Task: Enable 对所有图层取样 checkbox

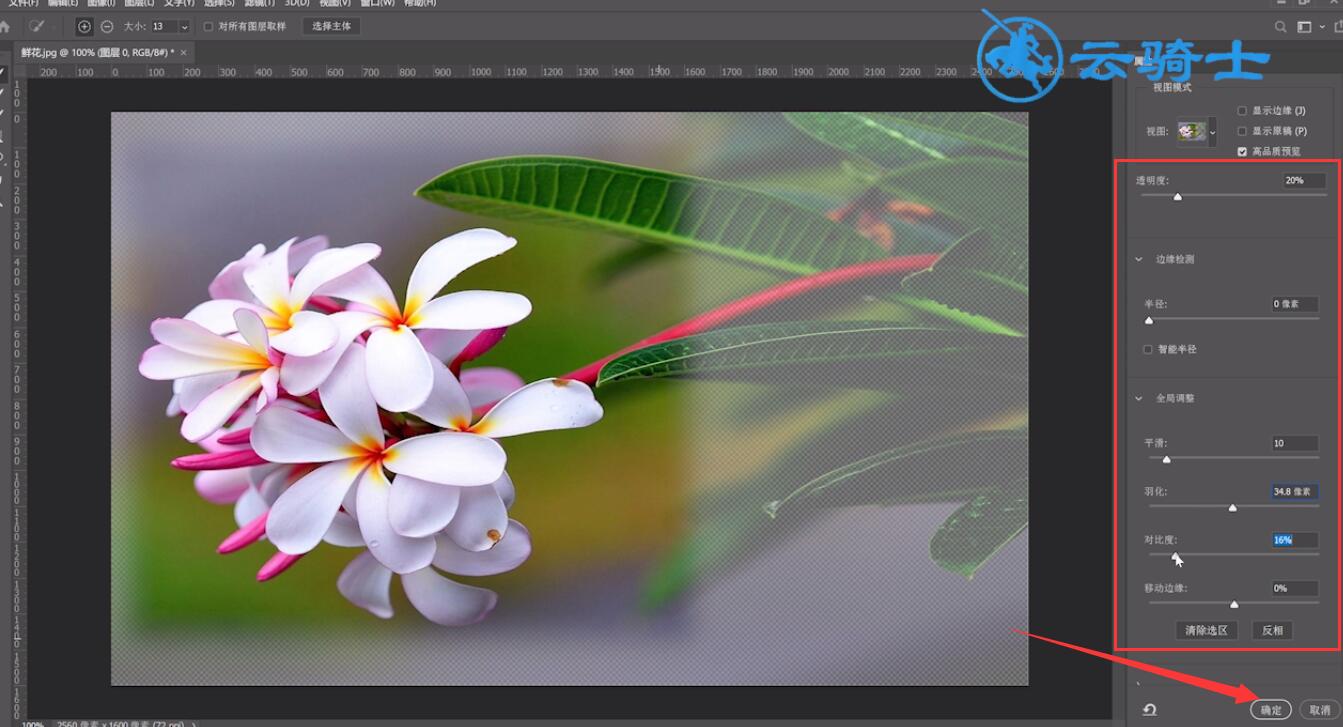Action: tap(208, 26)
